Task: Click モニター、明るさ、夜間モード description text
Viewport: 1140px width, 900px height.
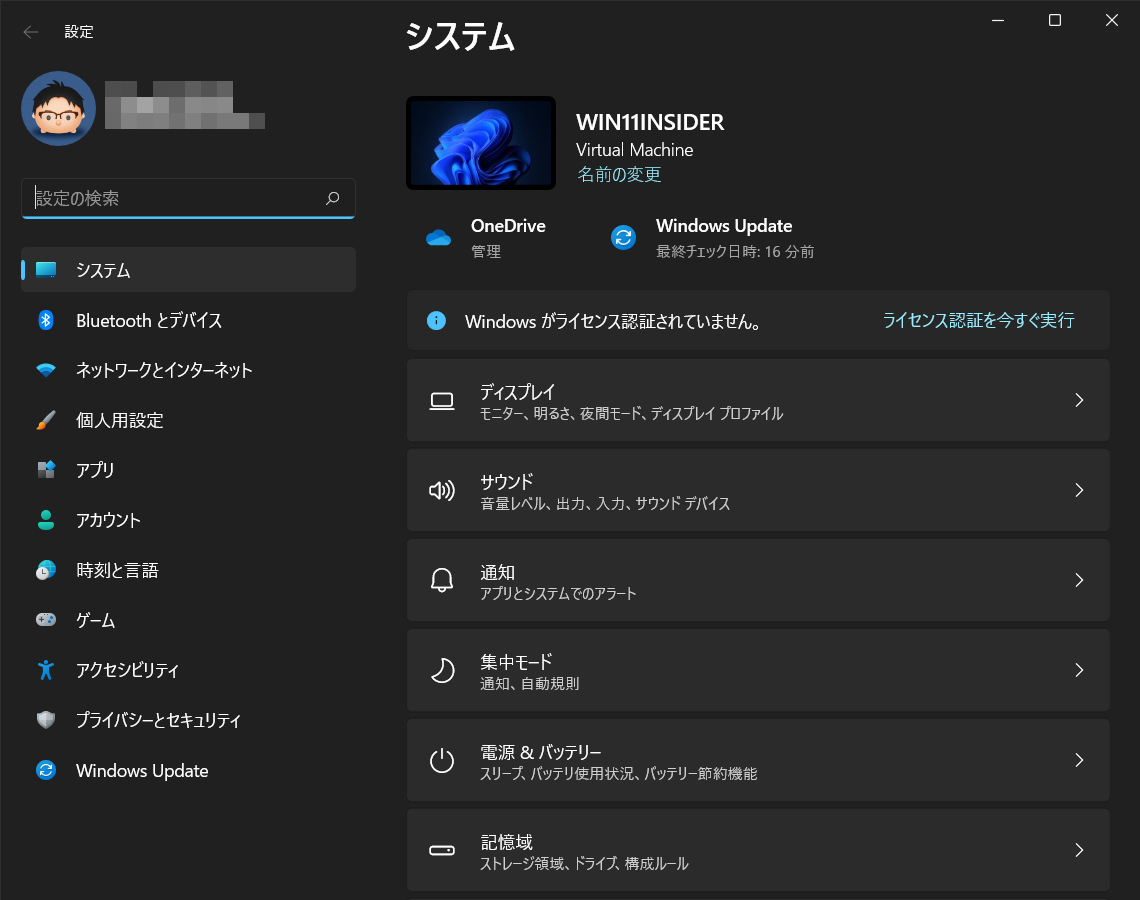Action: [631, 414]
